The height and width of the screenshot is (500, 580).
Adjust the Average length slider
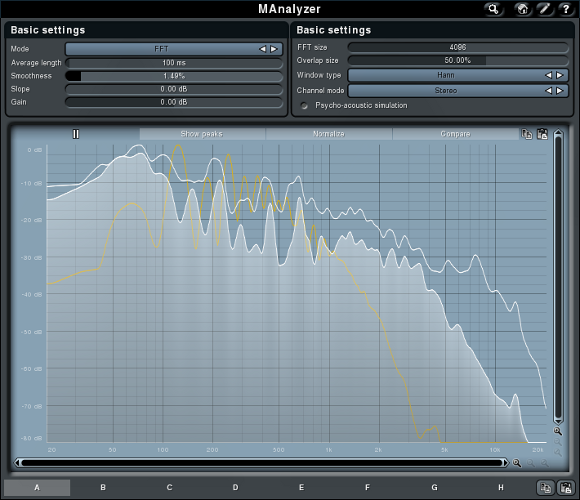point(174,63)
